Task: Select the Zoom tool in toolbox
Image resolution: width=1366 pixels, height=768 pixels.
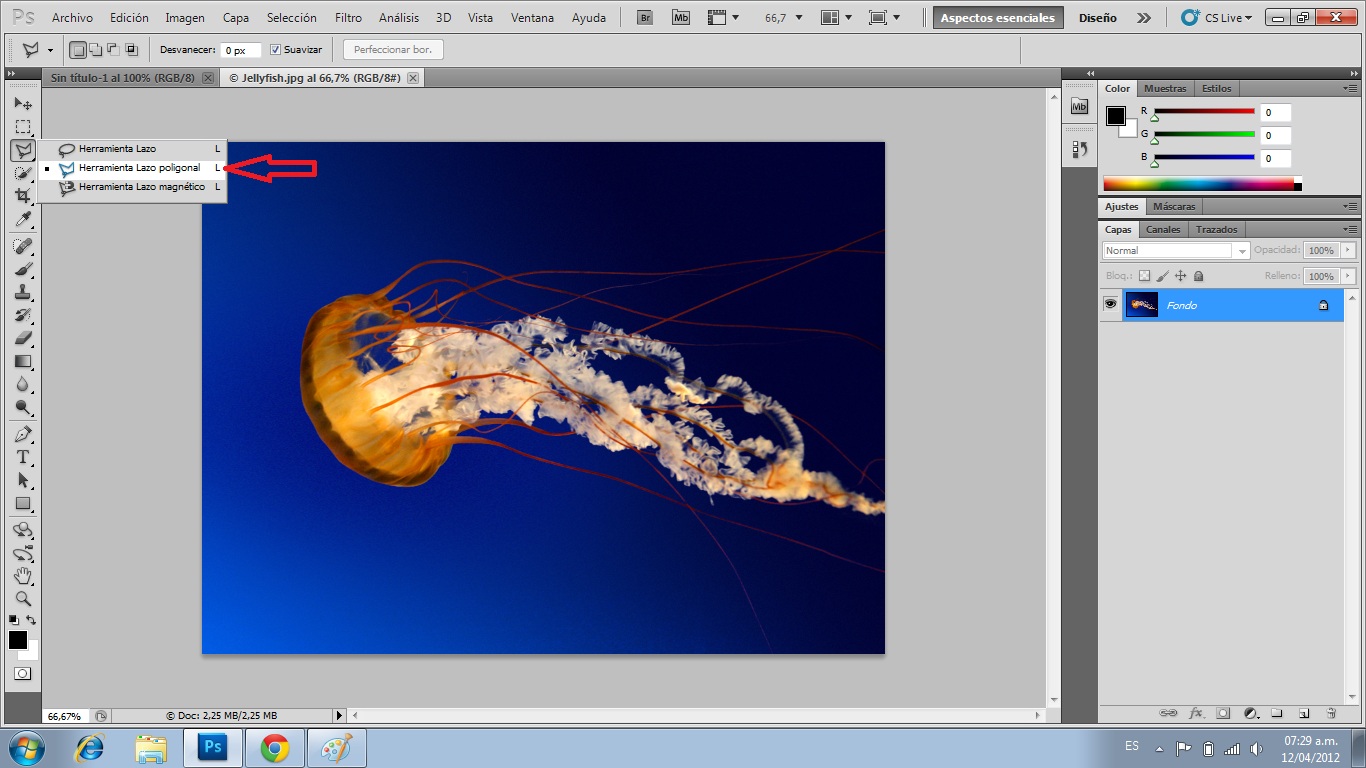Action: (22, 599)
